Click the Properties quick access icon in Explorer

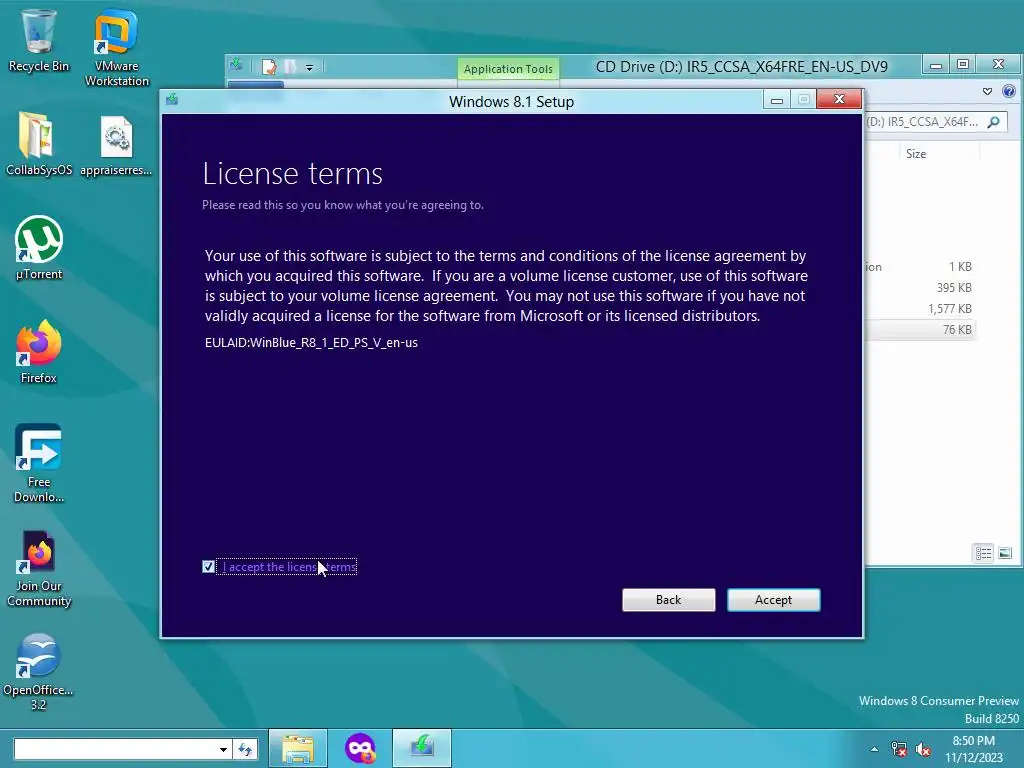pyautogui.click(x=269, y=67)
